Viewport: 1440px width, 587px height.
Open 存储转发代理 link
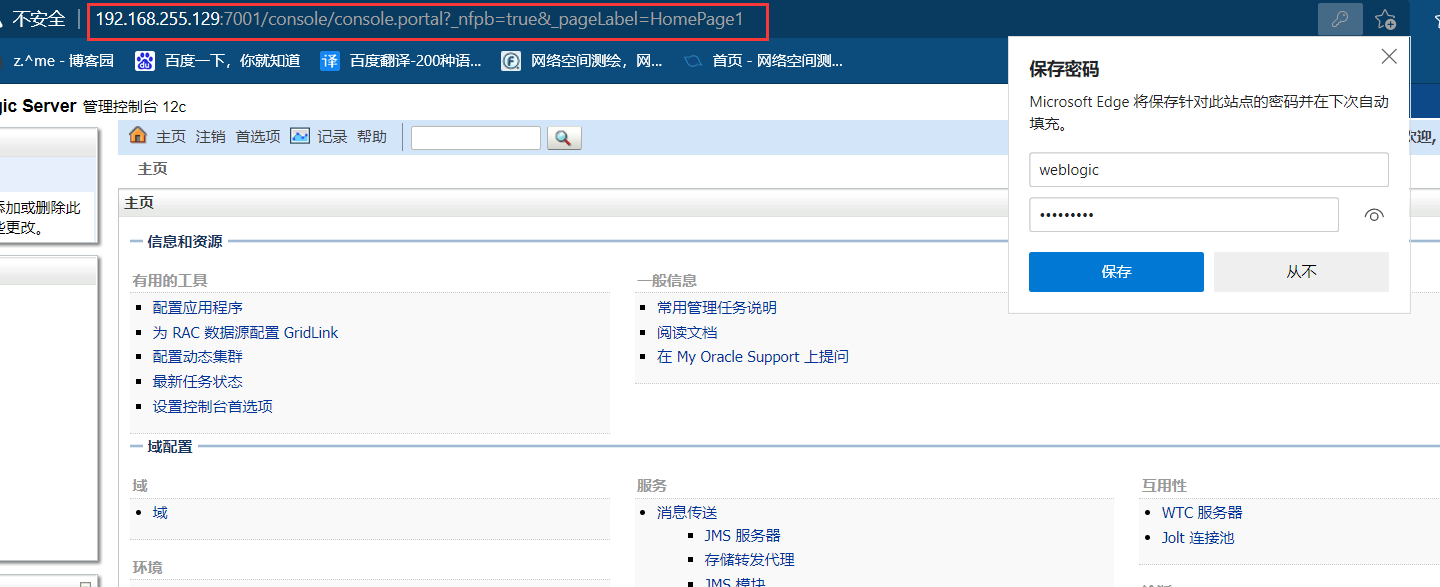coord(749,560)
